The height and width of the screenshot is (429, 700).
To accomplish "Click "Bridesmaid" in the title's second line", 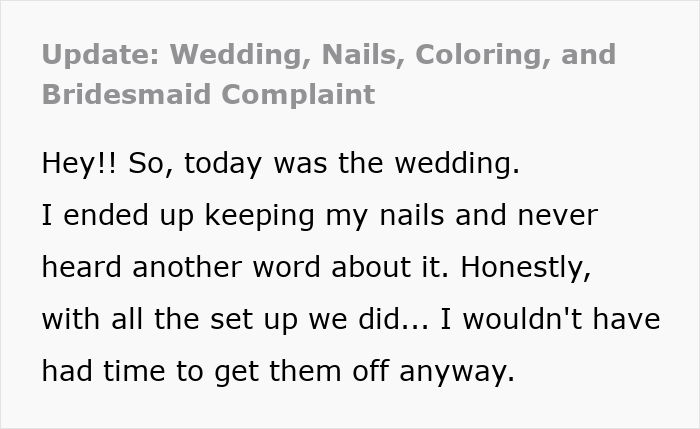I will (117, 94).
